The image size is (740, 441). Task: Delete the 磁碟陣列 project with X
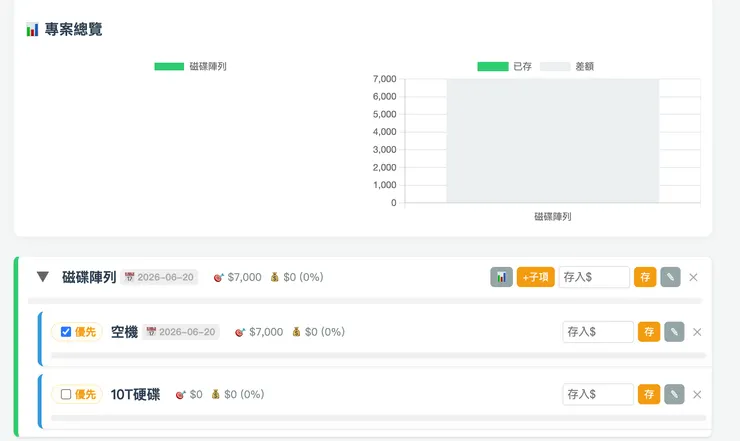(x=693, y=277)
